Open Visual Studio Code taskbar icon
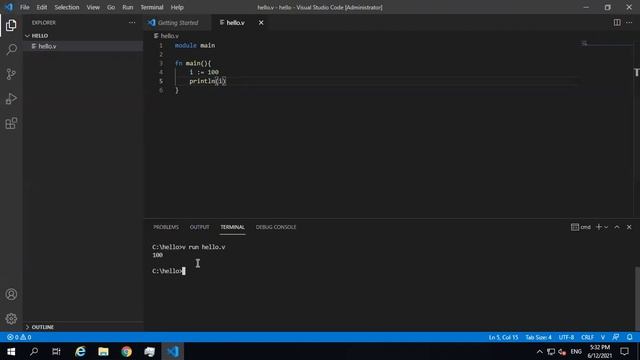The width and height of the screenshot is (640, 360). pyautogui.click(x=173, y=351)
